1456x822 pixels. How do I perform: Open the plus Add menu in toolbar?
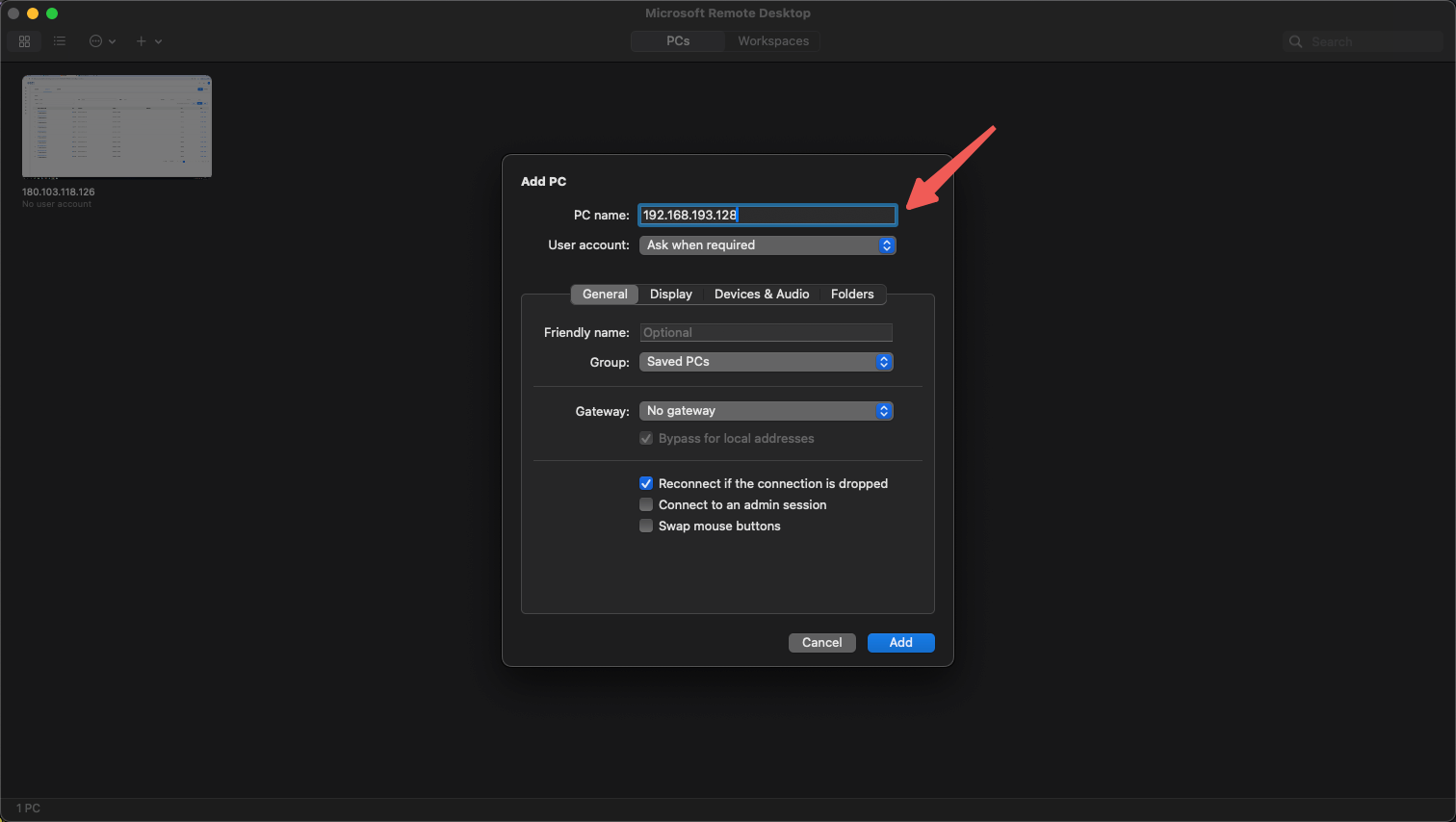click(148, 41)
